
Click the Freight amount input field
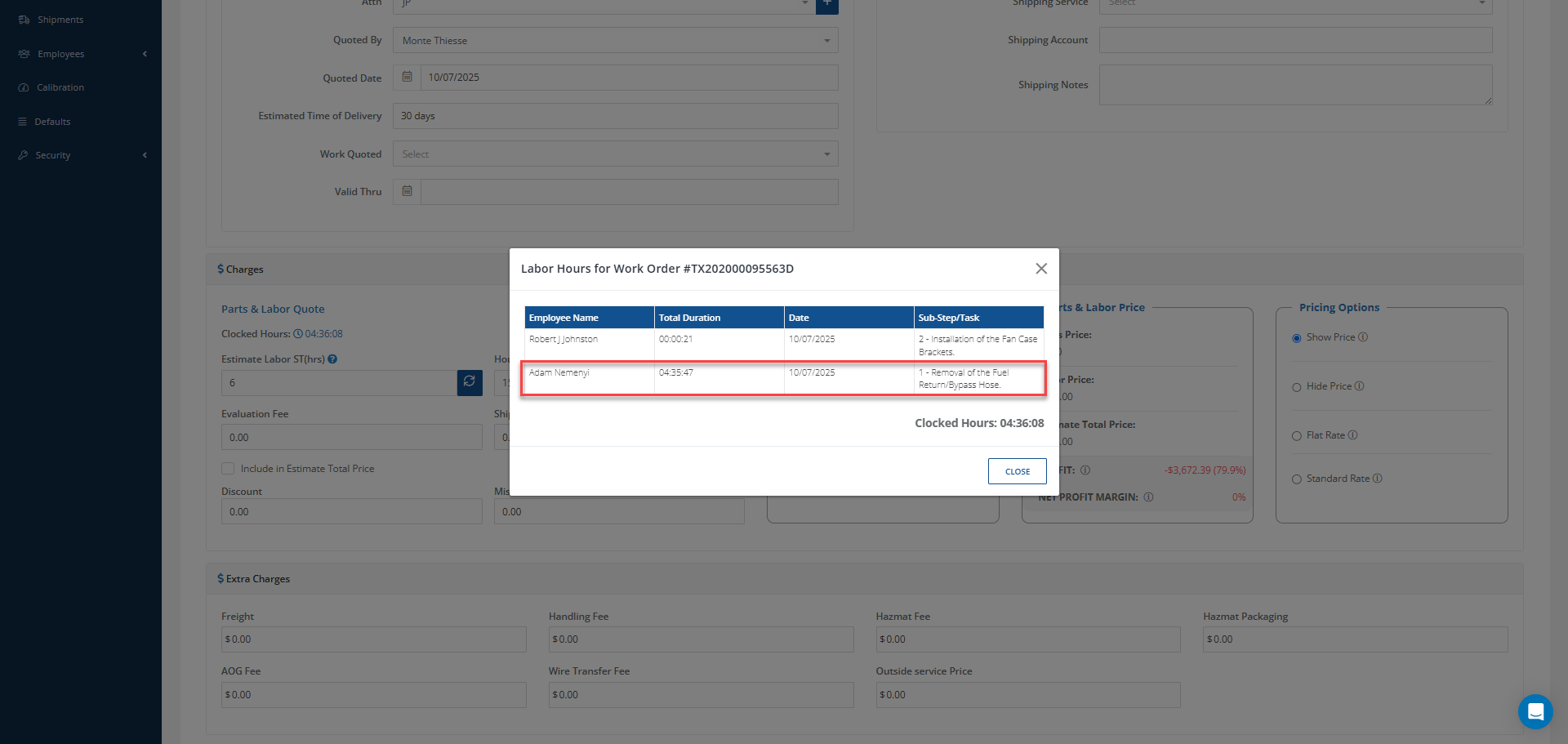[374, 639]
